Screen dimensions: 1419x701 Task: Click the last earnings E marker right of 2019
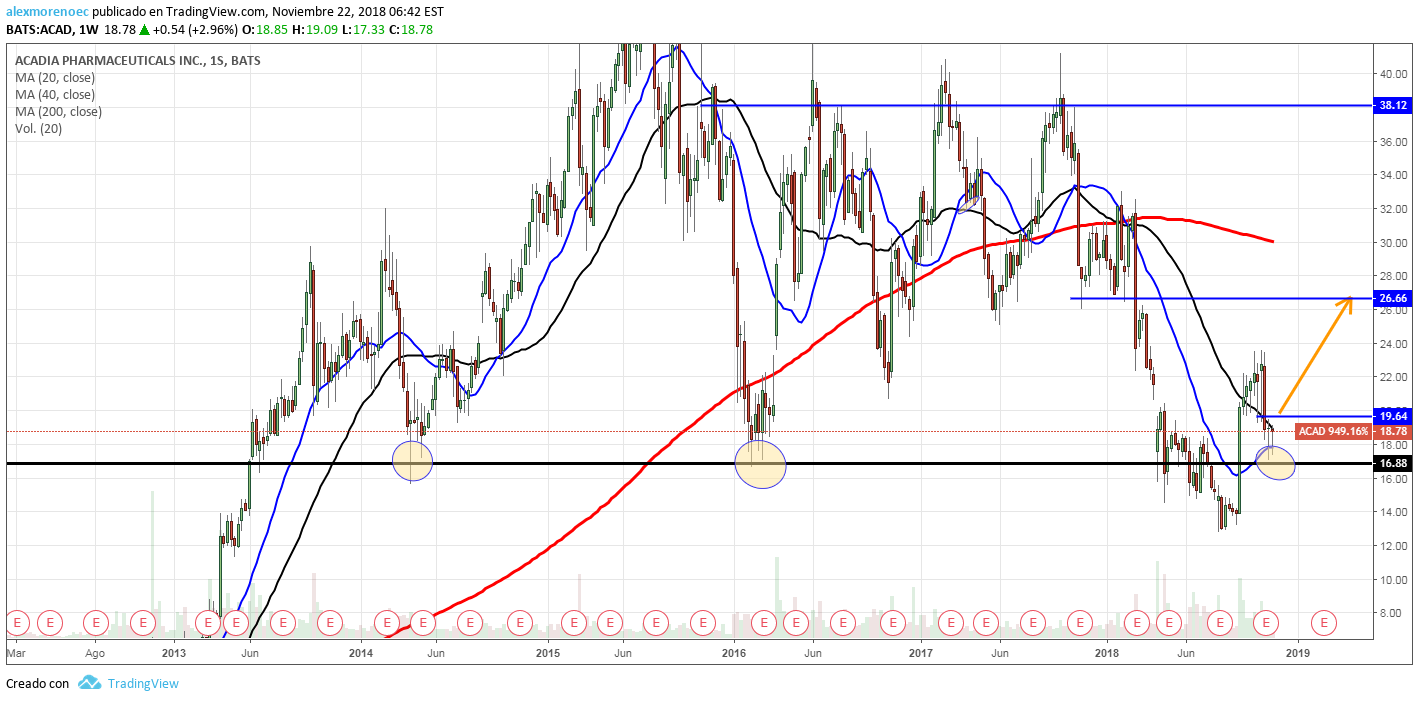coord(1324,622)
